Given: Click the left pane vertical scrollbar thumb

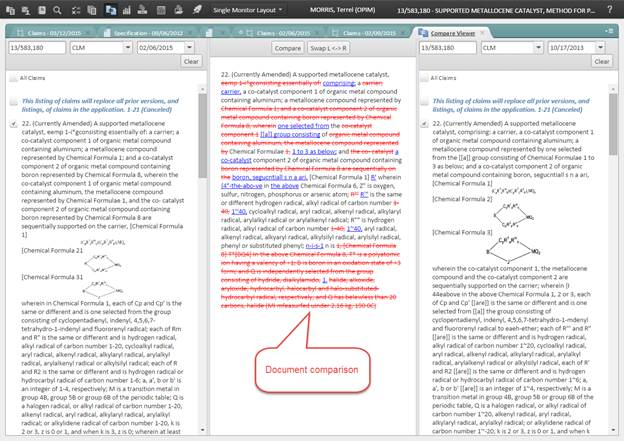Looking at the screenshot, I should (x=203, y=135).
